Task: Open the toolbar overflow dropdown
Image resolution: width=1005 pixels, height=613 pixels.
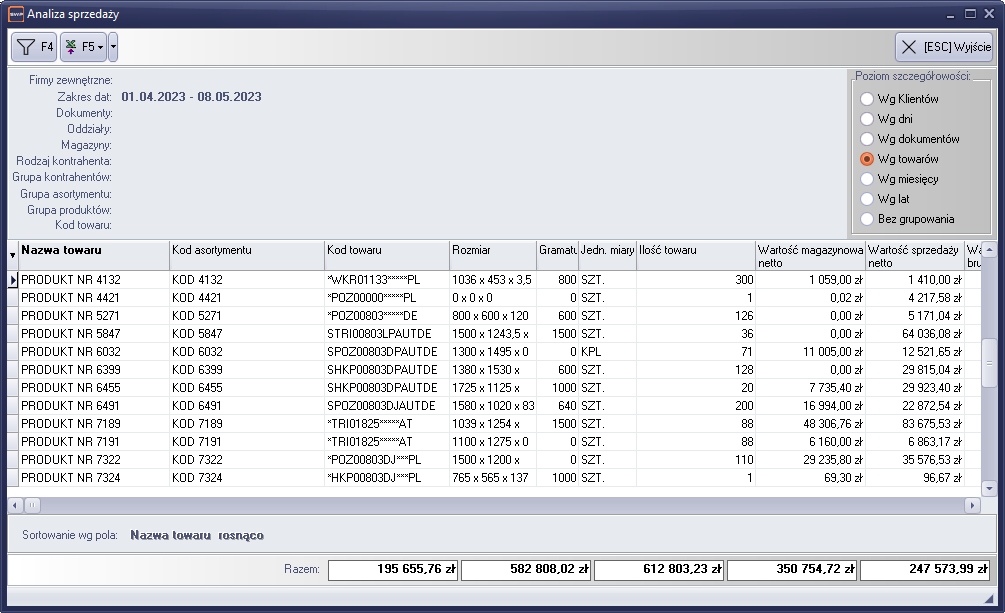Action: [113, 47]
